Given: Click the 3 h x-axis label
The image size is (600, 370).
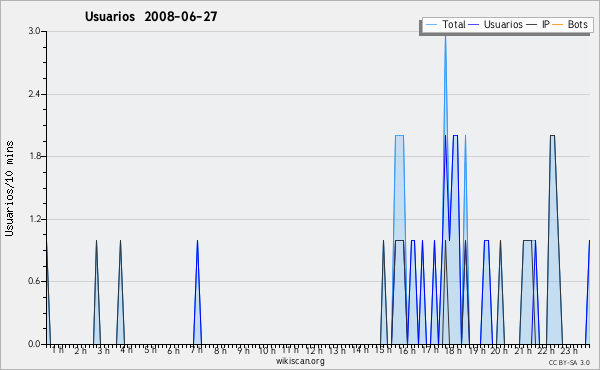Looking at the screenshot, I should [103, 350].
